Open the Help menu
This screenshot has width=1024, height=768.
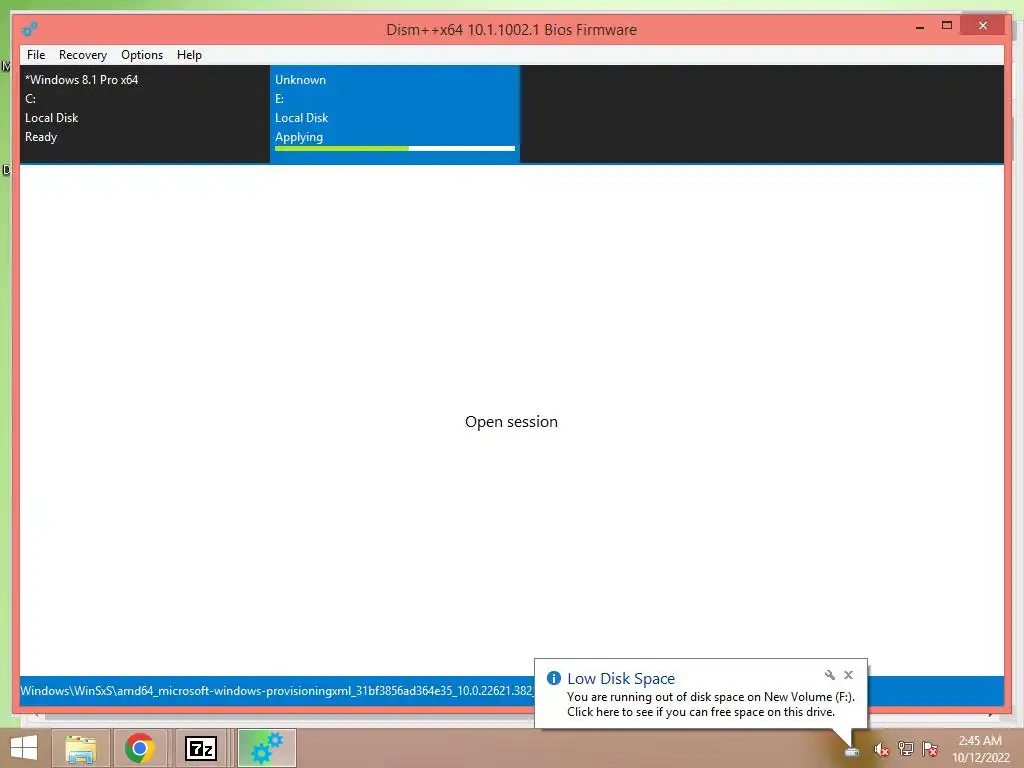point(189,55)
